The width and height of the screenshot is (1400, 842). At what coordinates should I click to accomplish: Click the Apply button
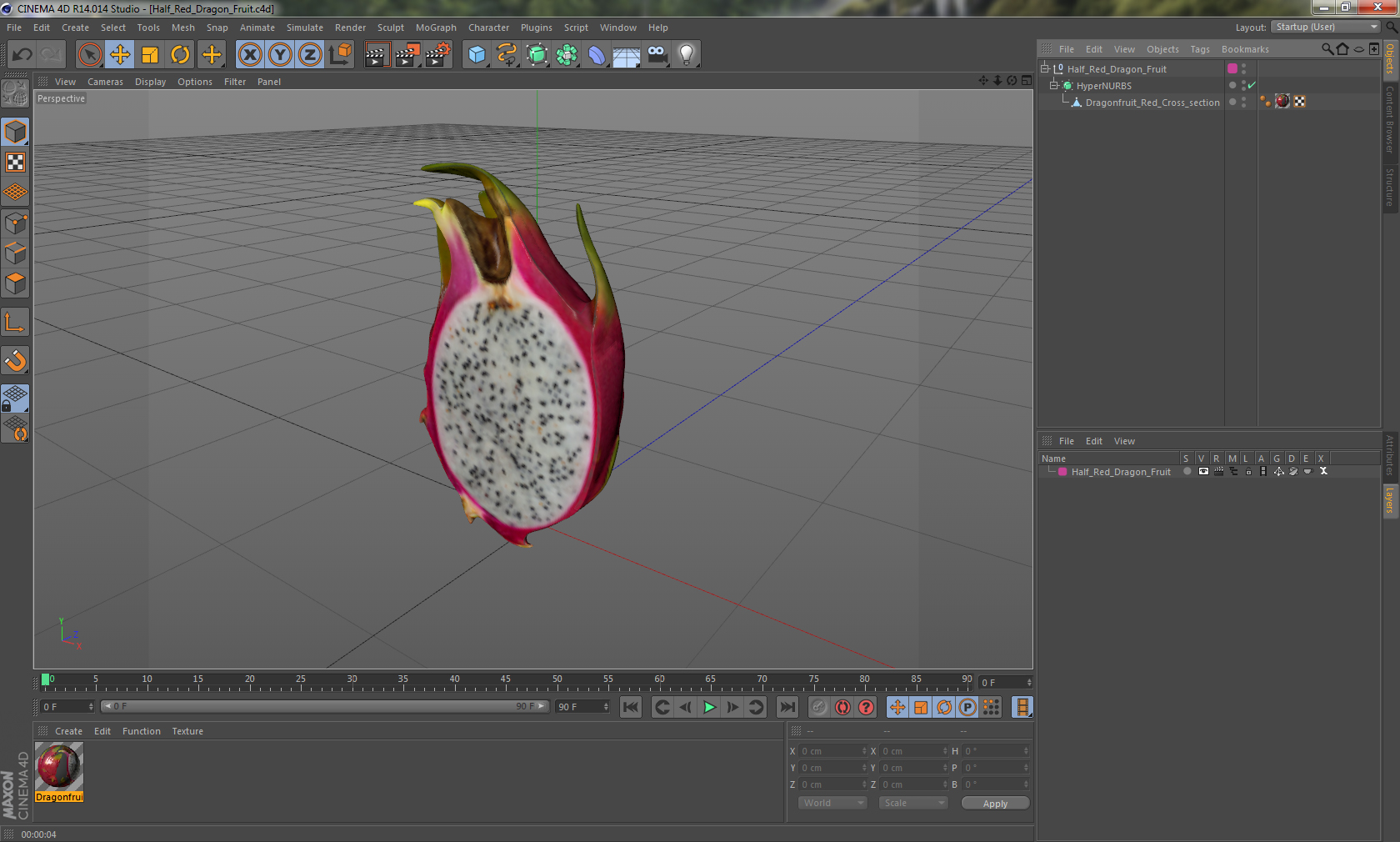(x=995, y=804)
